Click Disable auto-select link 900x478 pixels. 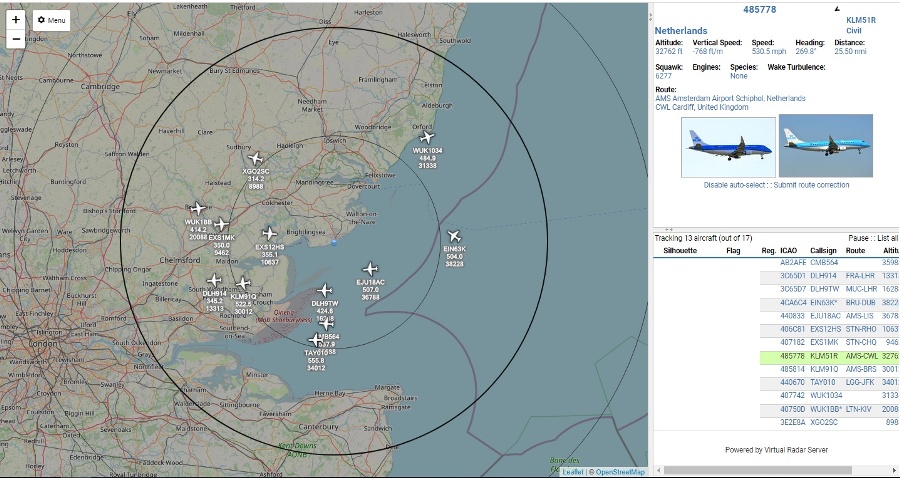(732, 185)
